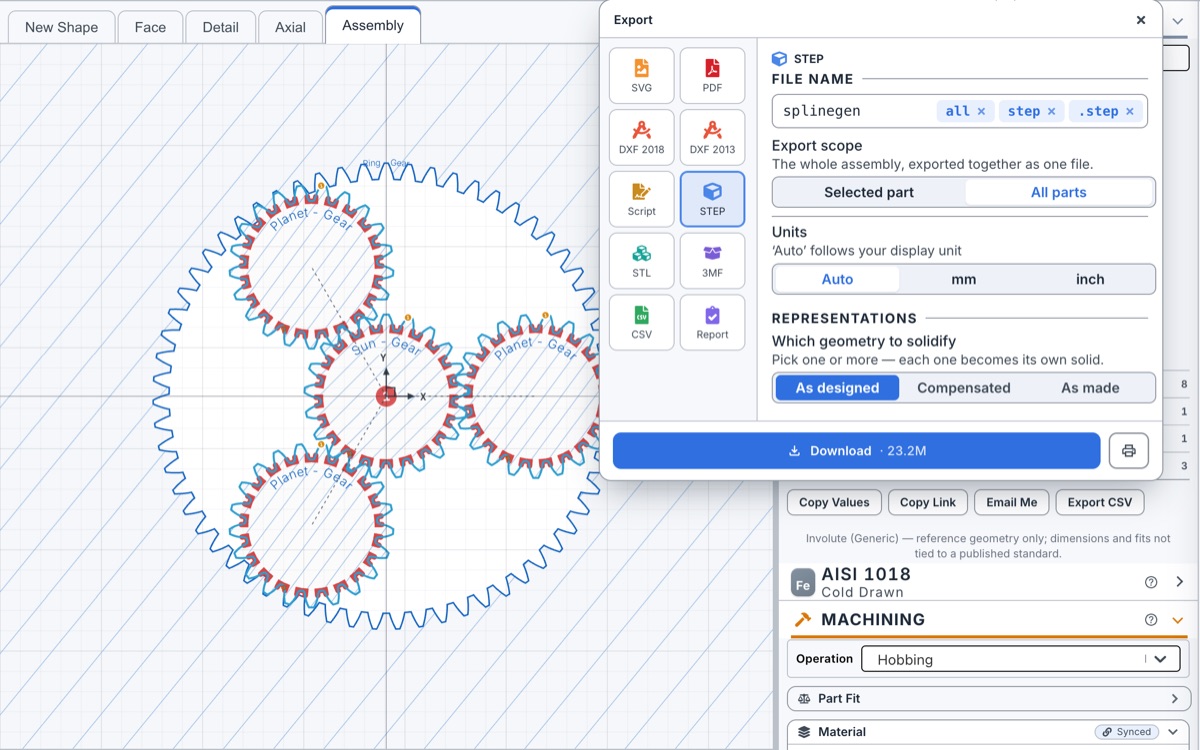Choose the 3MF export format
This screenshot has width=1200, height=750.
712,261
